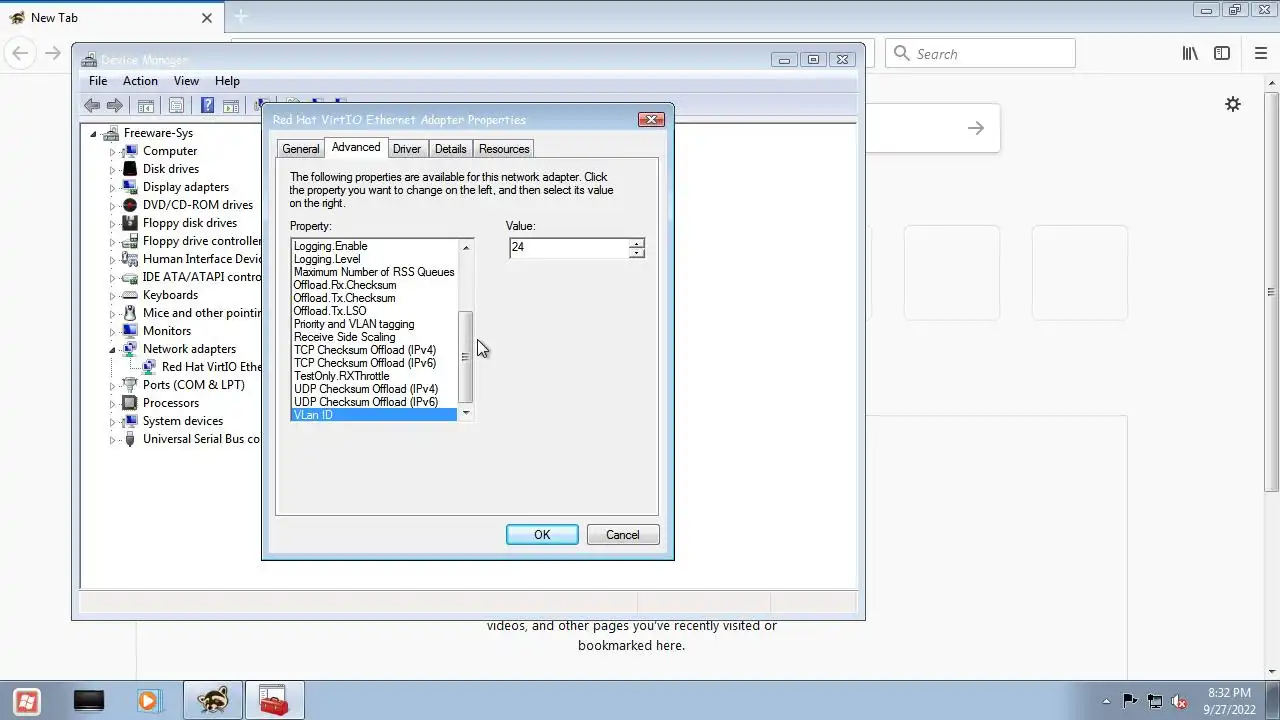The image size is (1280, 720).
Task: Click the Forward arrow in Device Manager toolbar
Action: (x=115, y=105)
